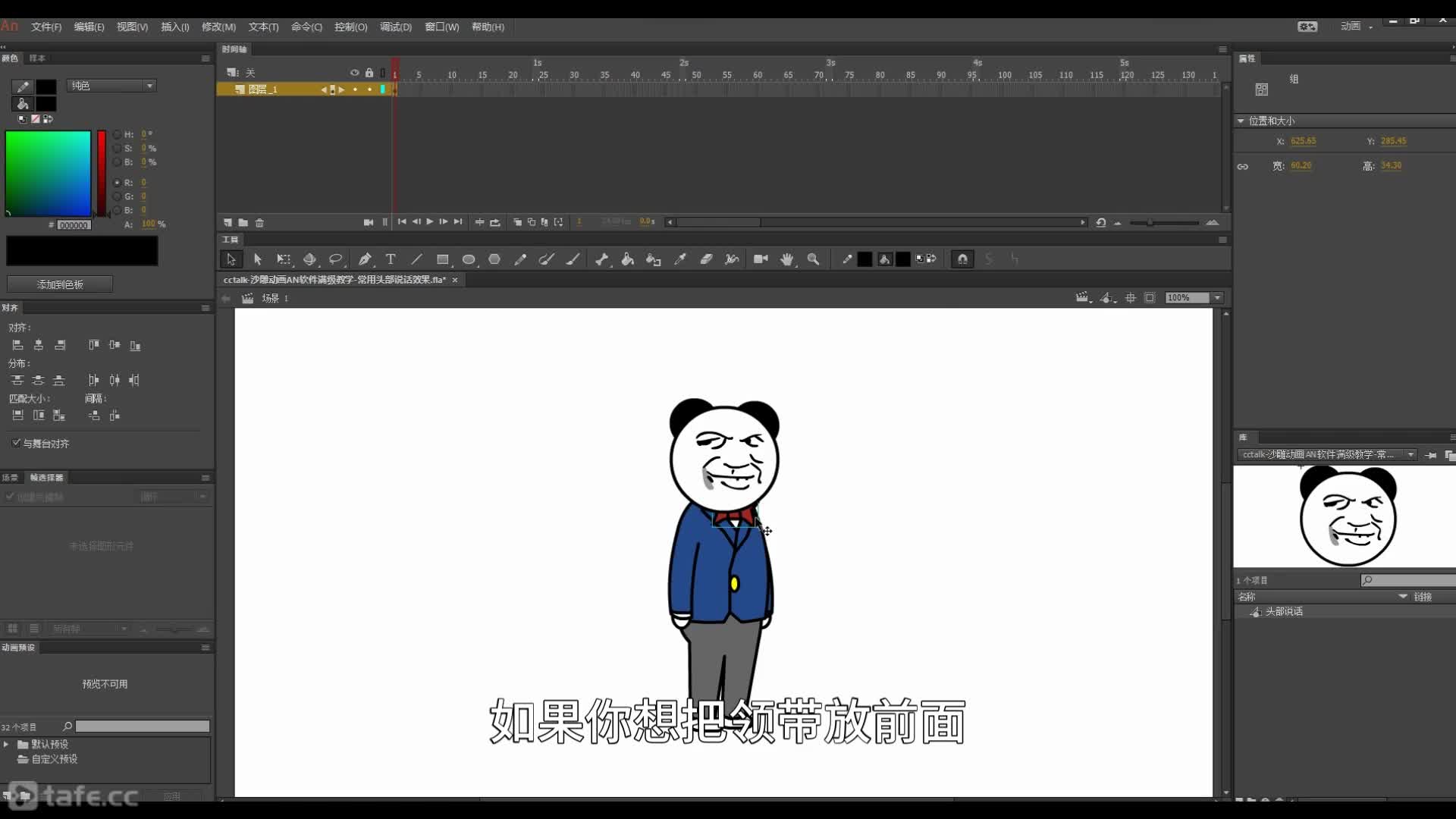Open the 窗口(W) menu

pyautogui.click(x=442, y=27)
